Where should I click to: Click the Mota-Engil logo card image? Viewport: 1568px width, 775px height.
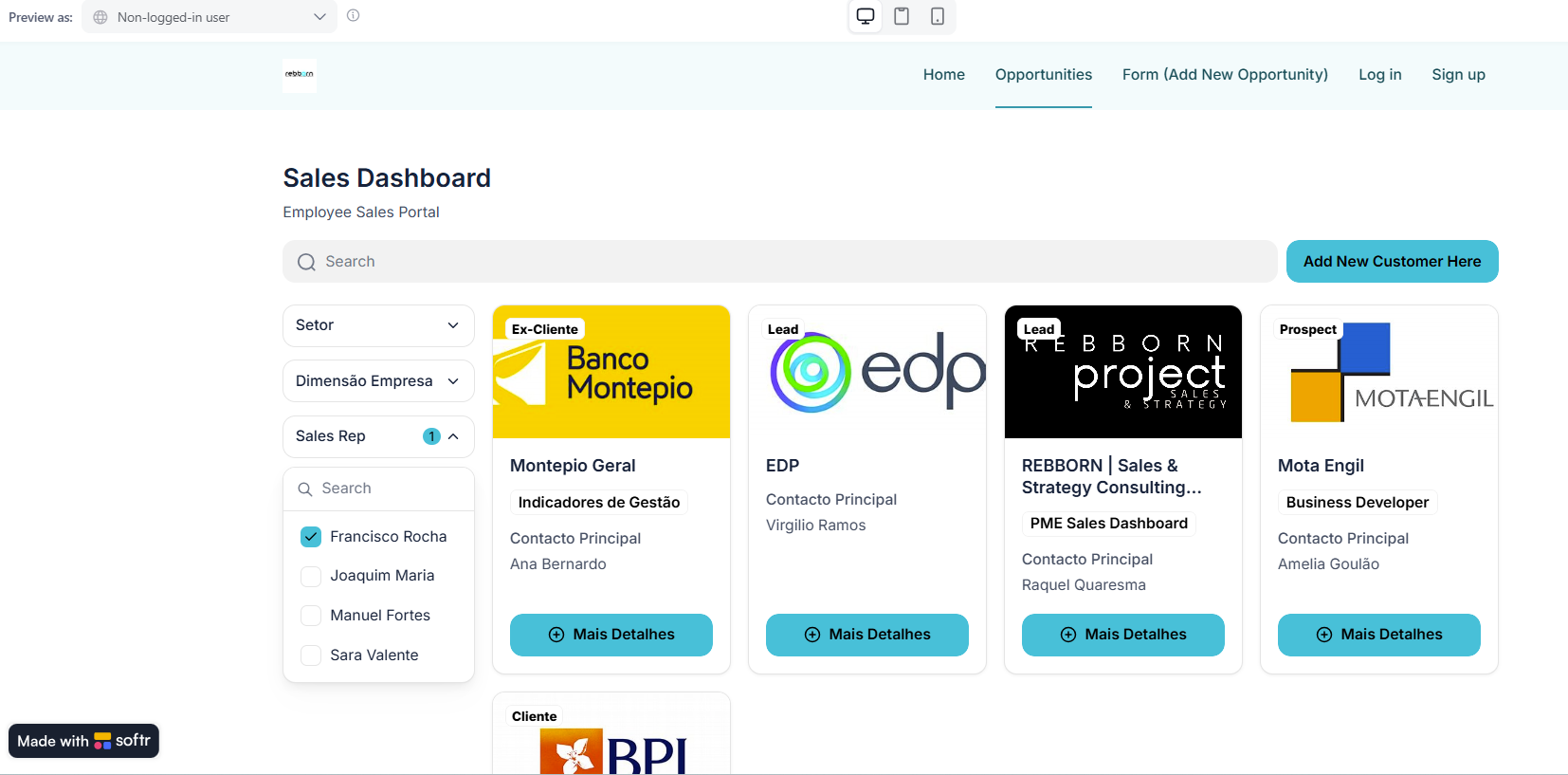(1379, 372)
